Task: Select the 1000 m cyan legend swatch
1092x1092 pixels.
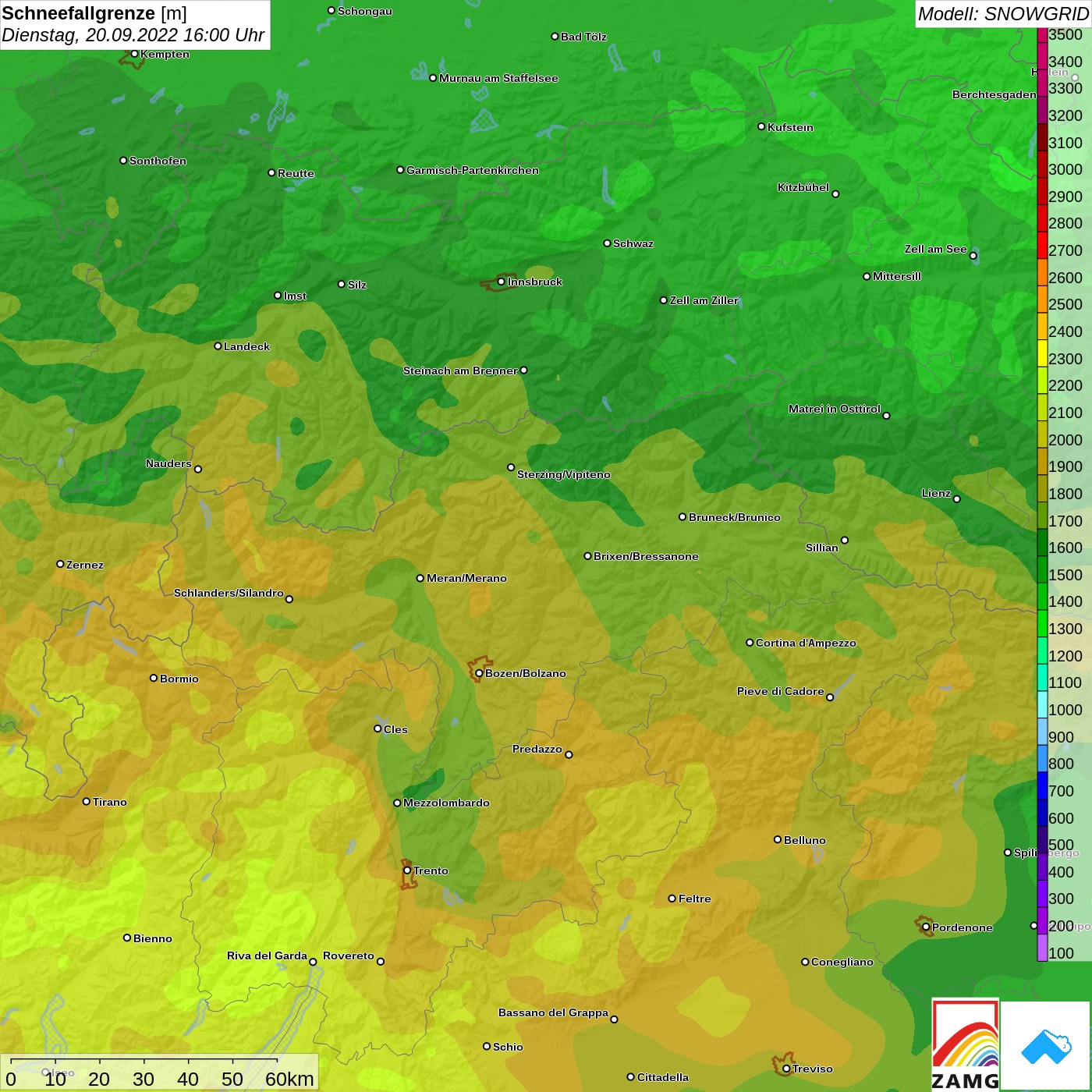Action: click(x=1042, y=704)
